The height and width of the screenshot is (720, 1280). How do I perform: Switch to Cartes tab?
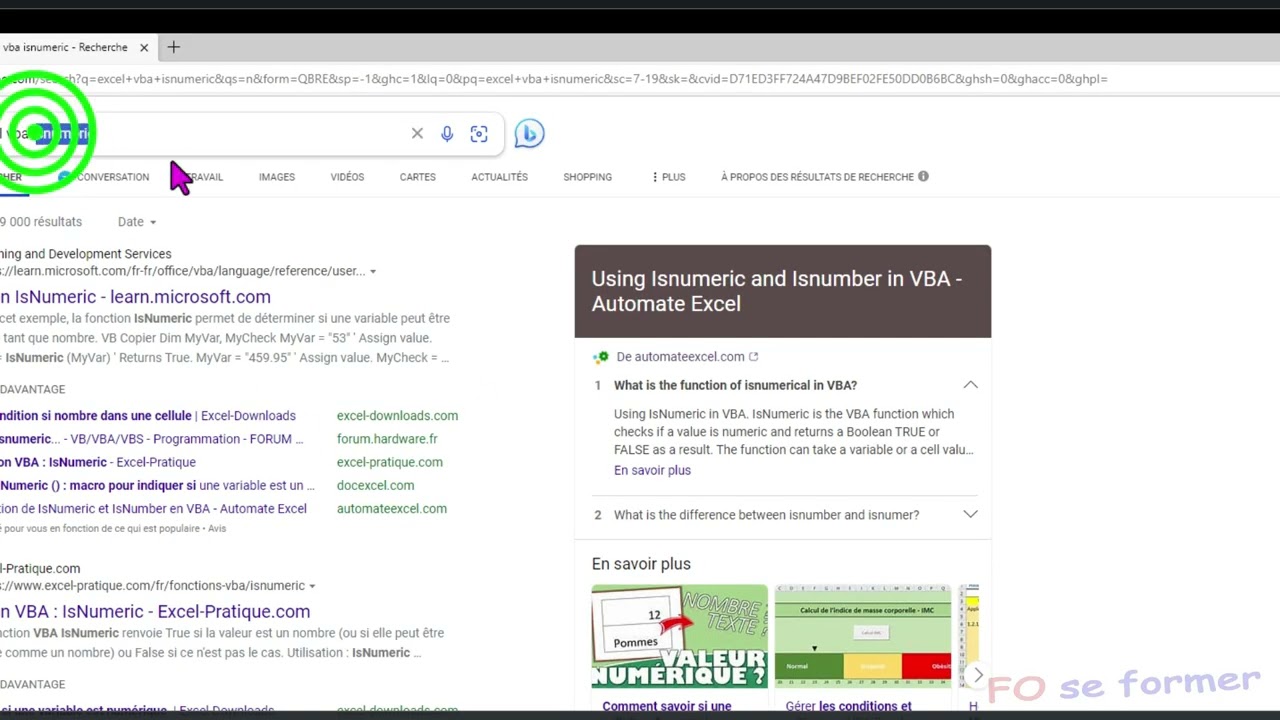(x=417, y=177)
